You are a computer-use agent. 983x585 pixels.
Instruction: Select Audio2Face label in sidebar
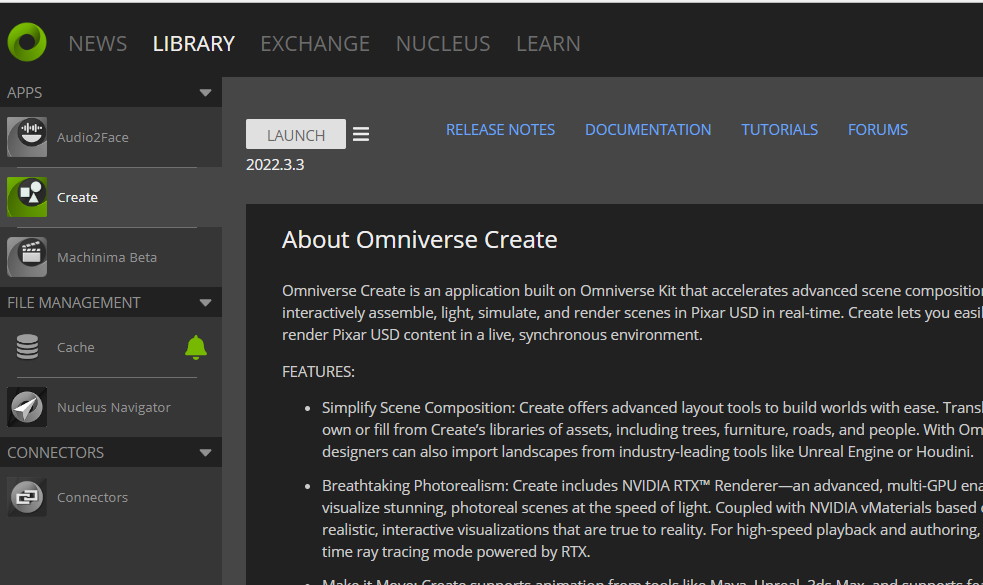click(93, 137)
